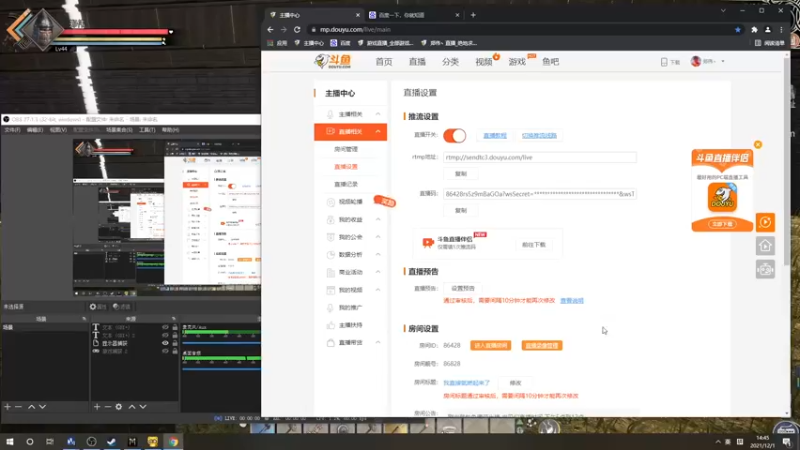Open Chrome extensions puzzle icon

754,30
